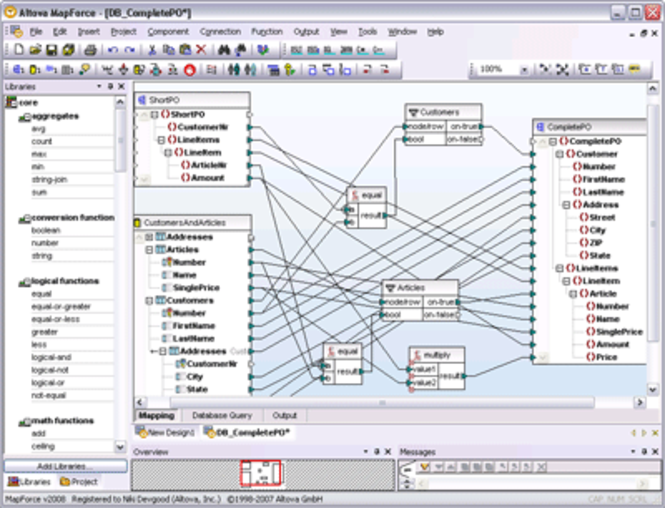Screen dimensions: 665x508
Task: Click the Redo arrow icon
Action: point(129,50)
